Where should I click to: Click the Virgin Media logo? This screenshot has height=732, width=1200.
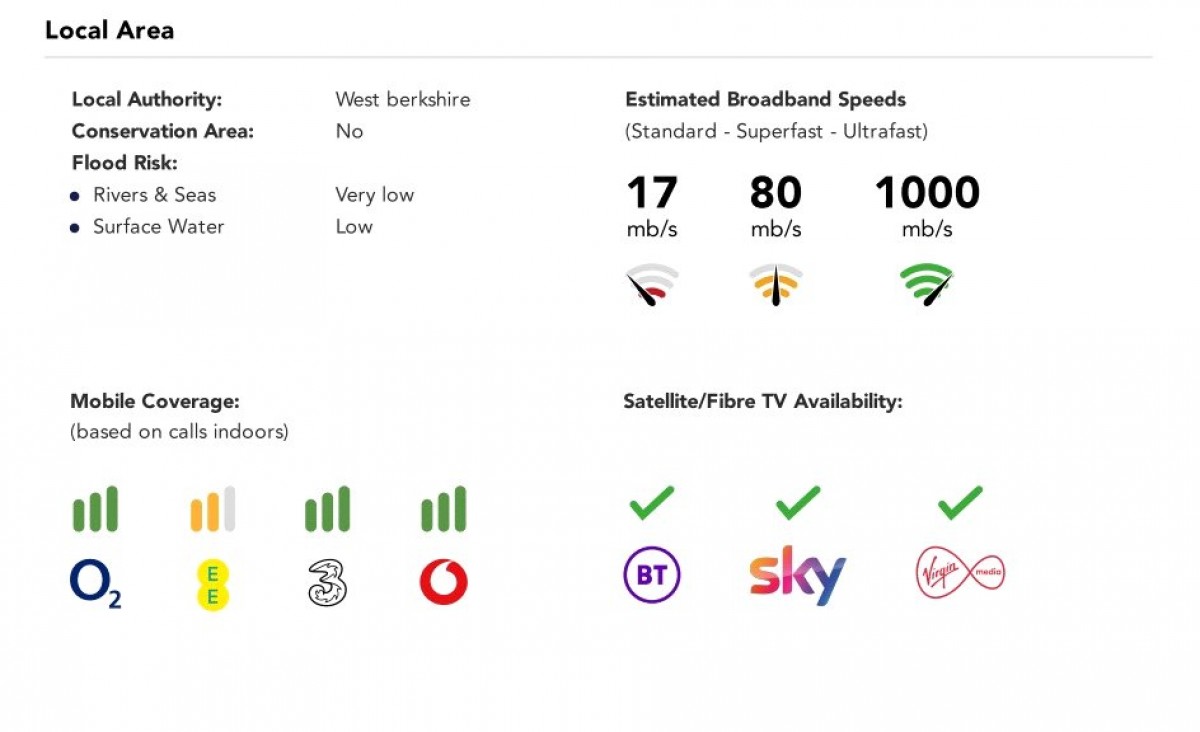click(960, 574)
